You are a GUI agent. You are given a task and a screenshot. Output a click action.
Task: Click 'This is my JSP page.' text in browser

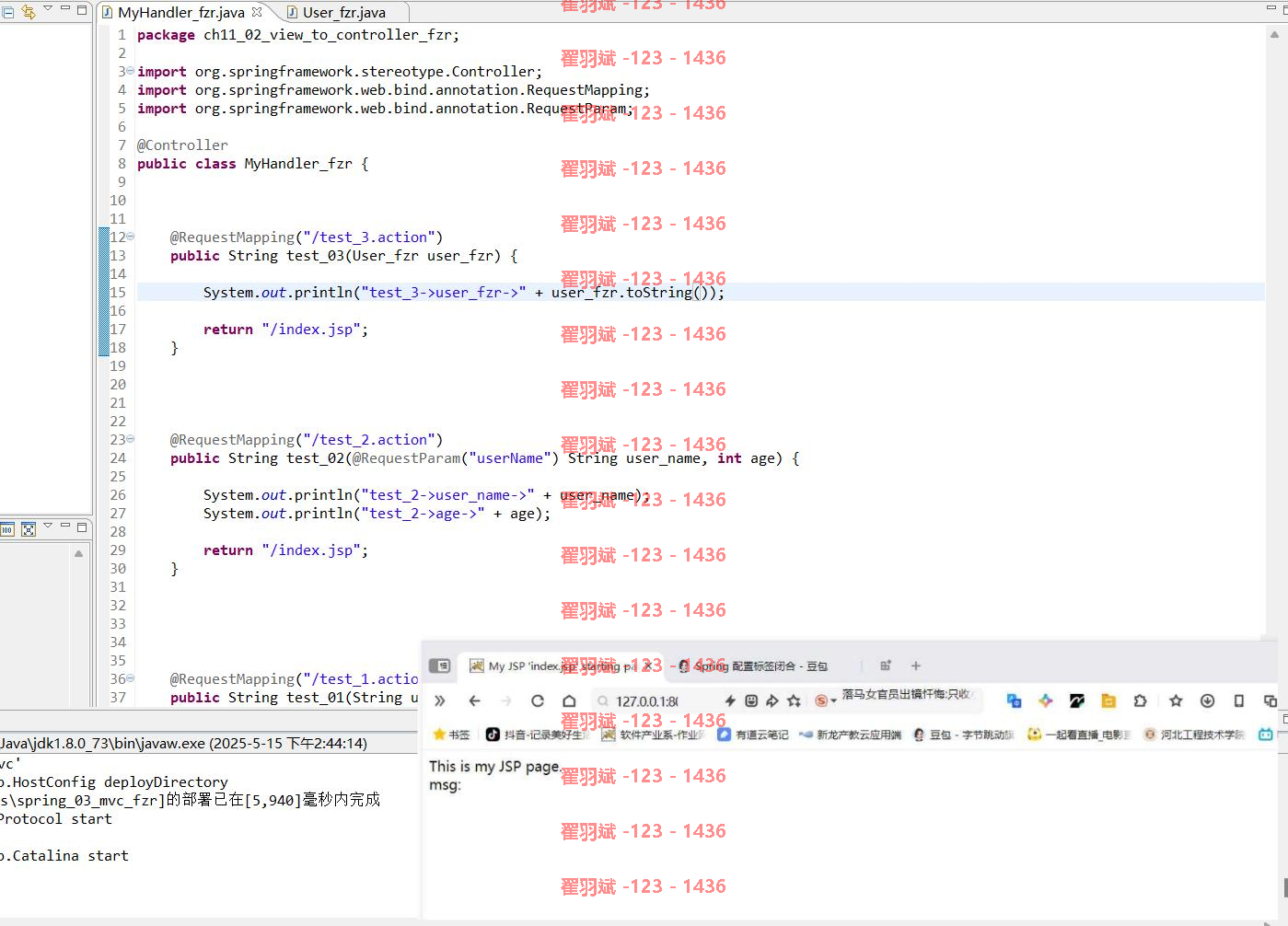pos(494,766)
